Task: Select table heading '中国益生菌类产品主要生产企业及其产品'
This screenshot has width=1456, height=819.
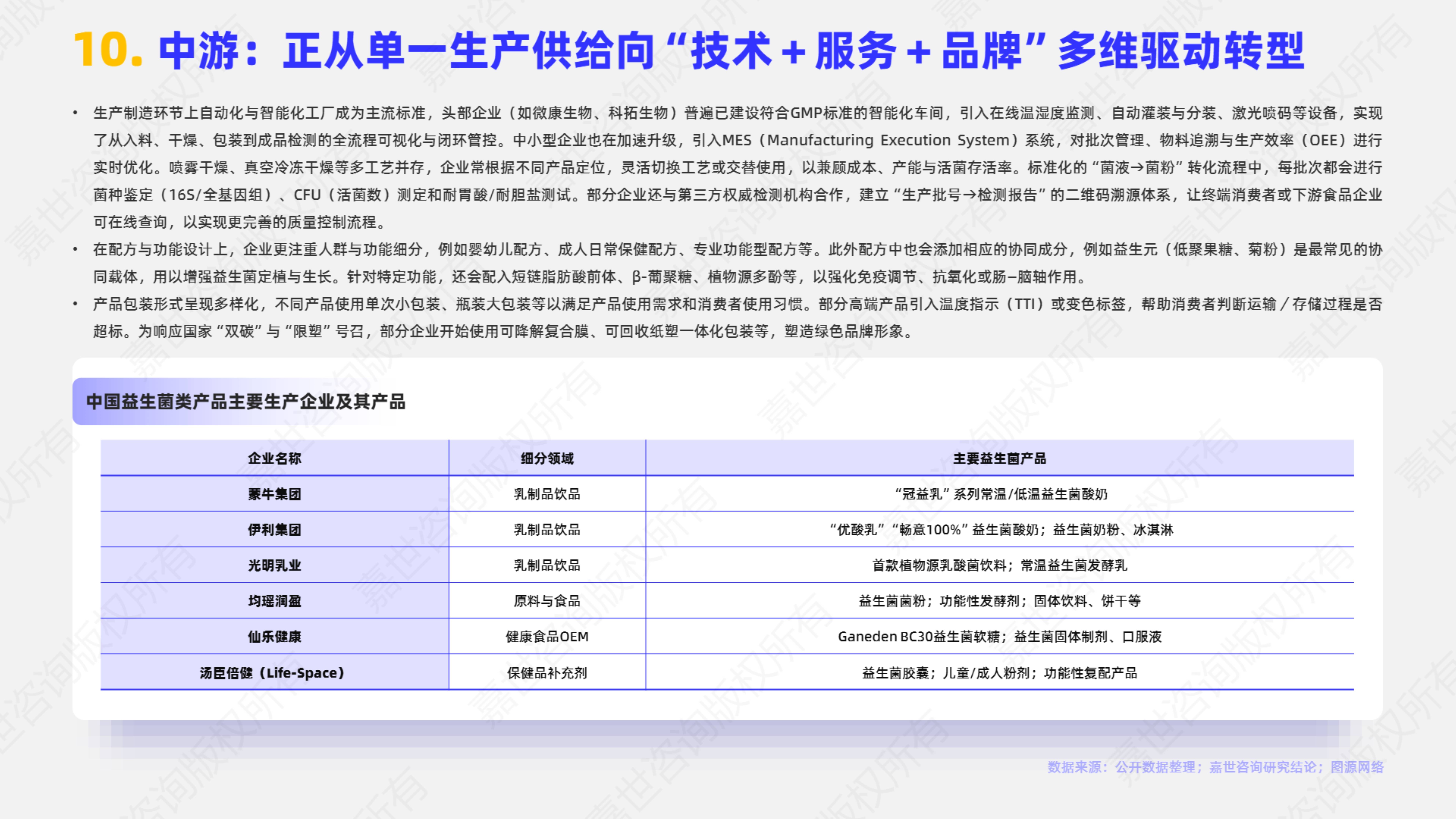Action: (246, 402)
